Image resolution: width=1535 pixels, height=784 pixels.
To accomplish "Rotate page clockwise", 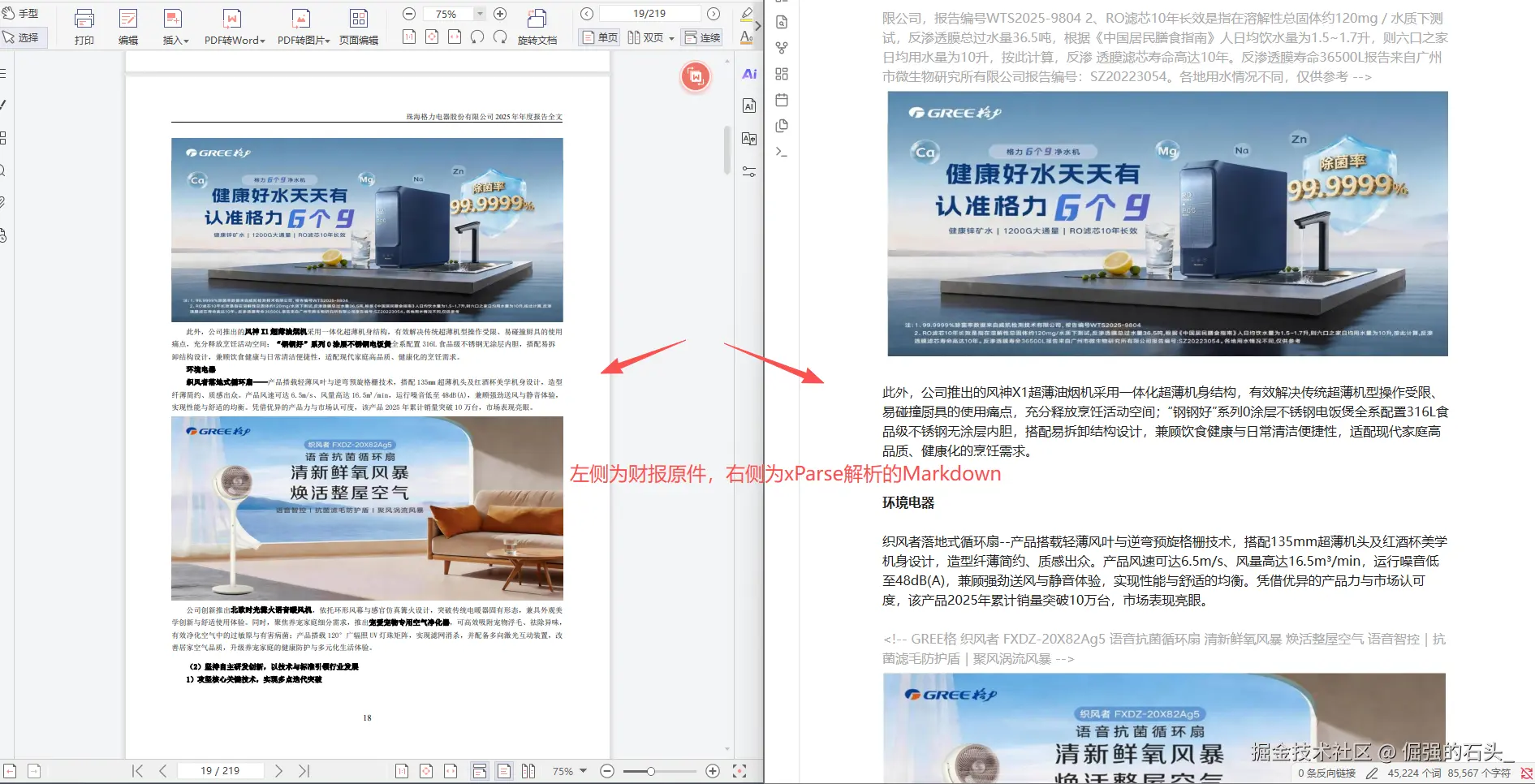I will [x=500, y=37].
